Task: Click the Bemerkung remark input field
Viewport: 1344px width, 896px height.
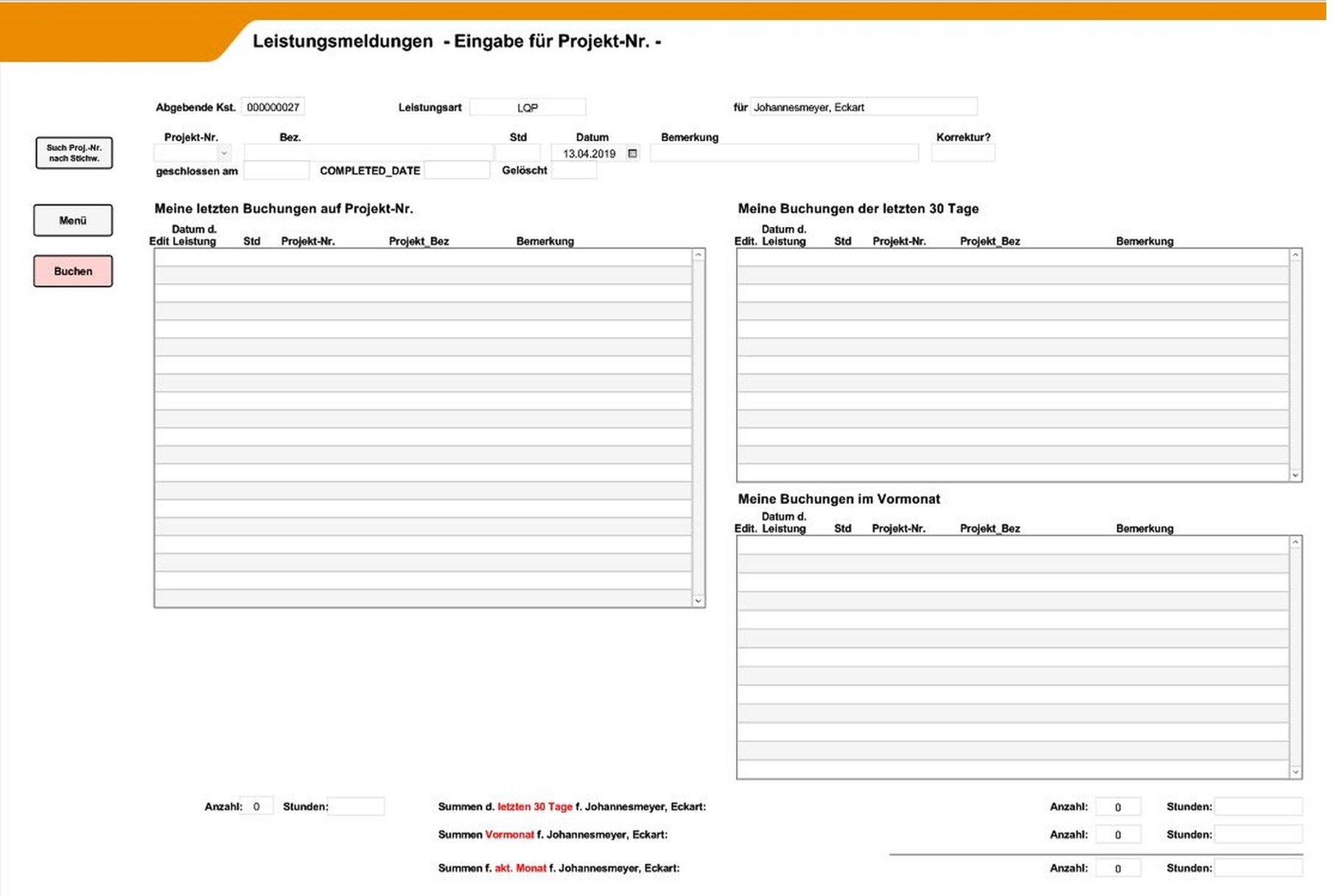Action: point(785,153)
